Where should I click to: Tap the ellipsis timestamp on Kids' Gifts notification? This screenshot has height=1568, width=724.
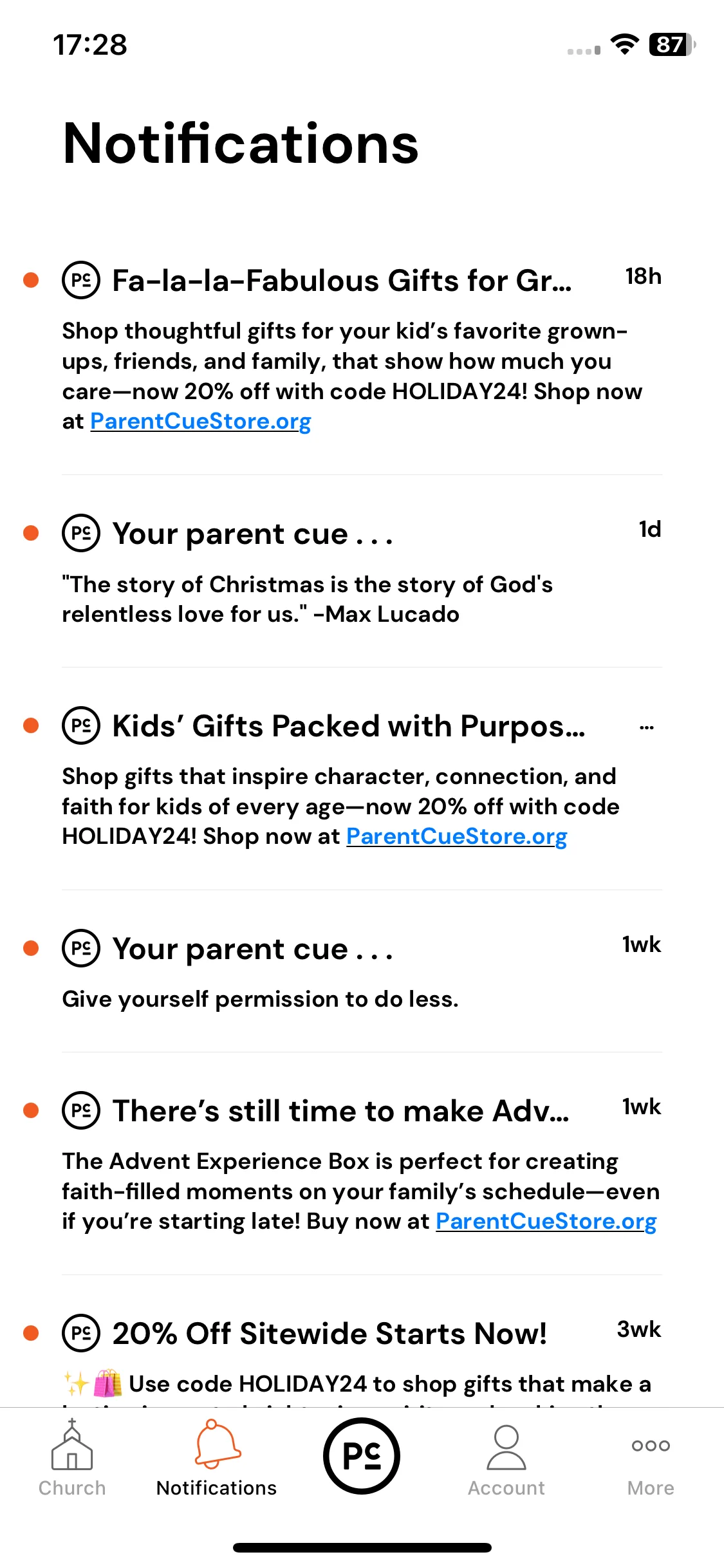[647, 727]
